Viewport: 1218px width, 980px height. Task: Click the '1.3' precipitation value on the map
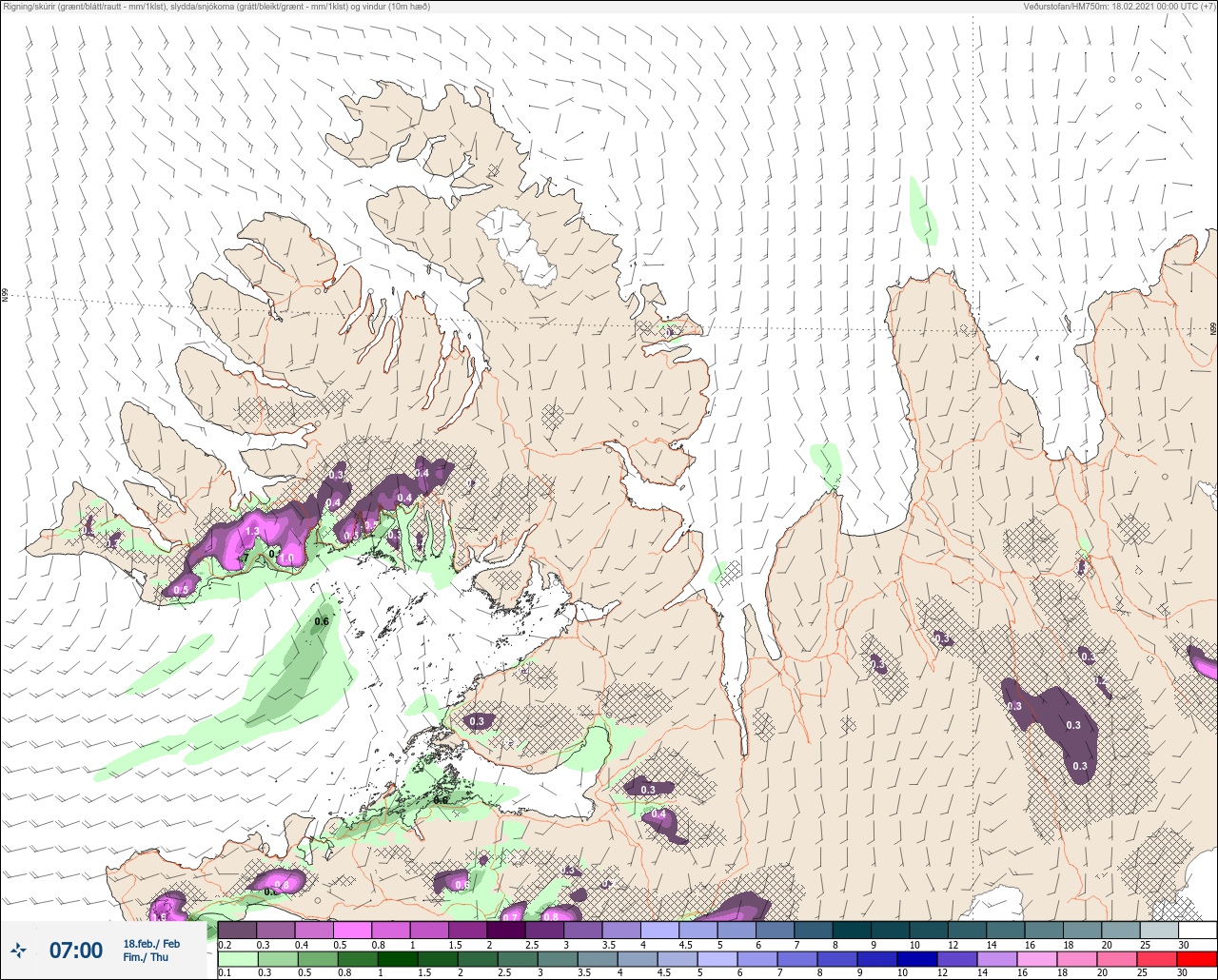(x=252, y=531)
